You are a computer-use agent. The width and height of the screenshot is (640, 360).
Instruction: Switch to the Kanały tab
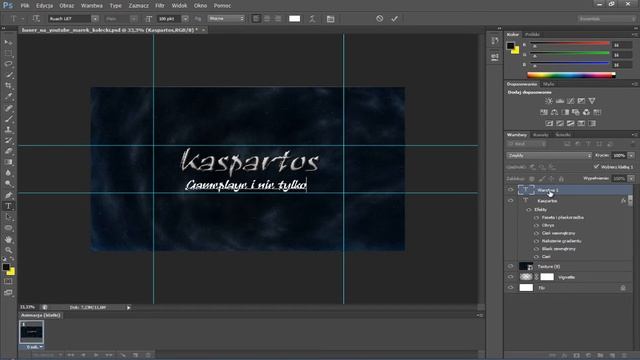click(x=540, y=135)
